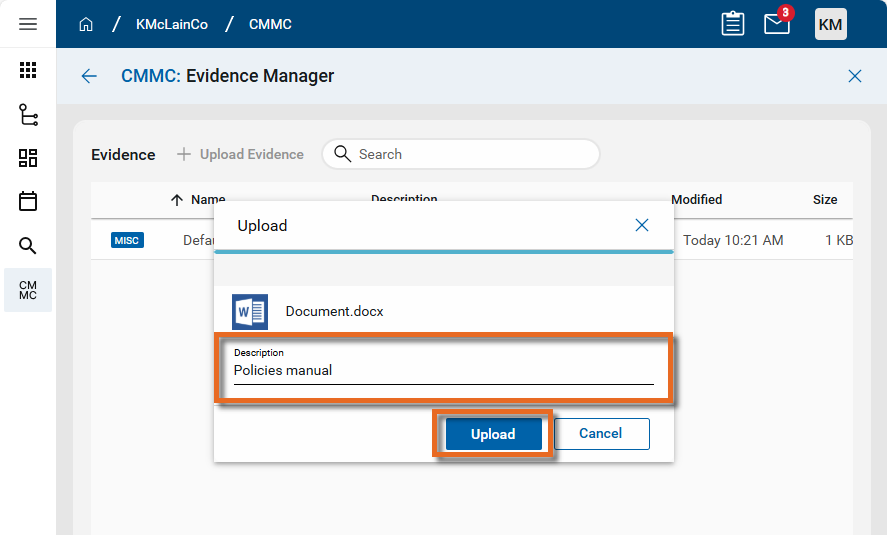The image size is (887, 535).
Task: Click the Upload button
Action: pyautogui.click(x=493, y=434)
